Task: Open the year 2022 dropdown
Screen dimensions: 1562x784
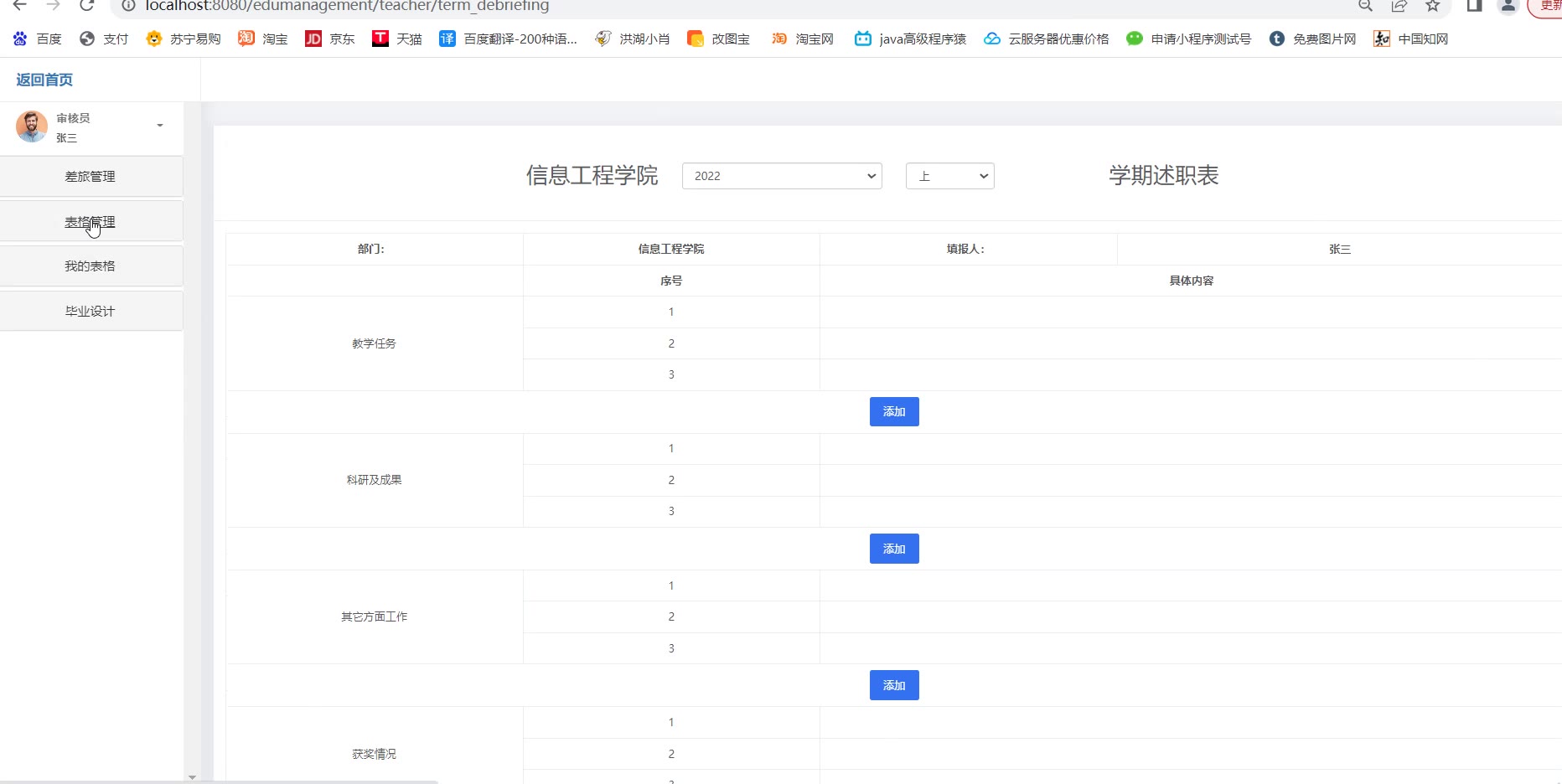Action: [781, 176]
